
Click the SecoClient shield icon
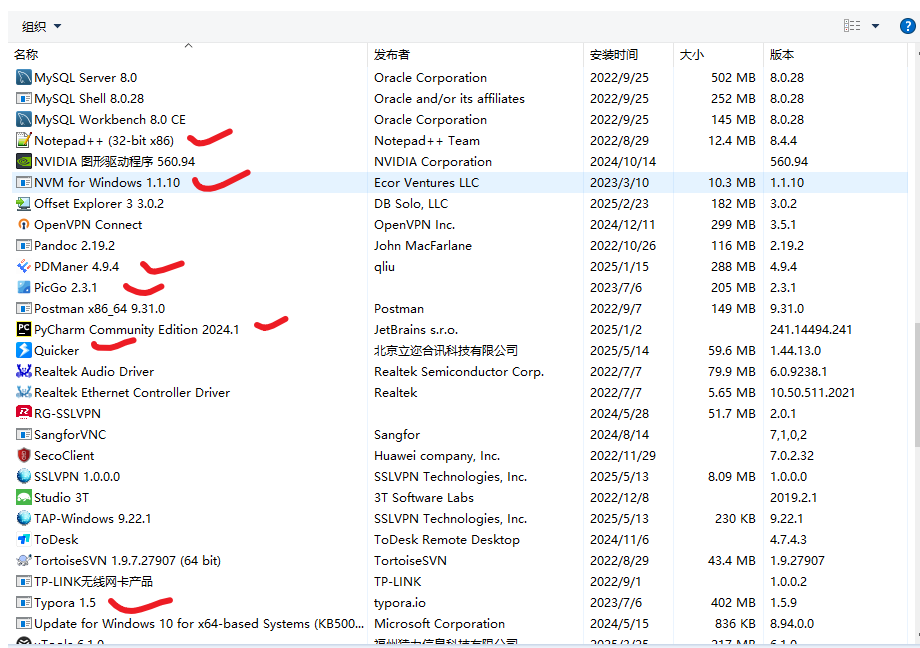point(23,455)
